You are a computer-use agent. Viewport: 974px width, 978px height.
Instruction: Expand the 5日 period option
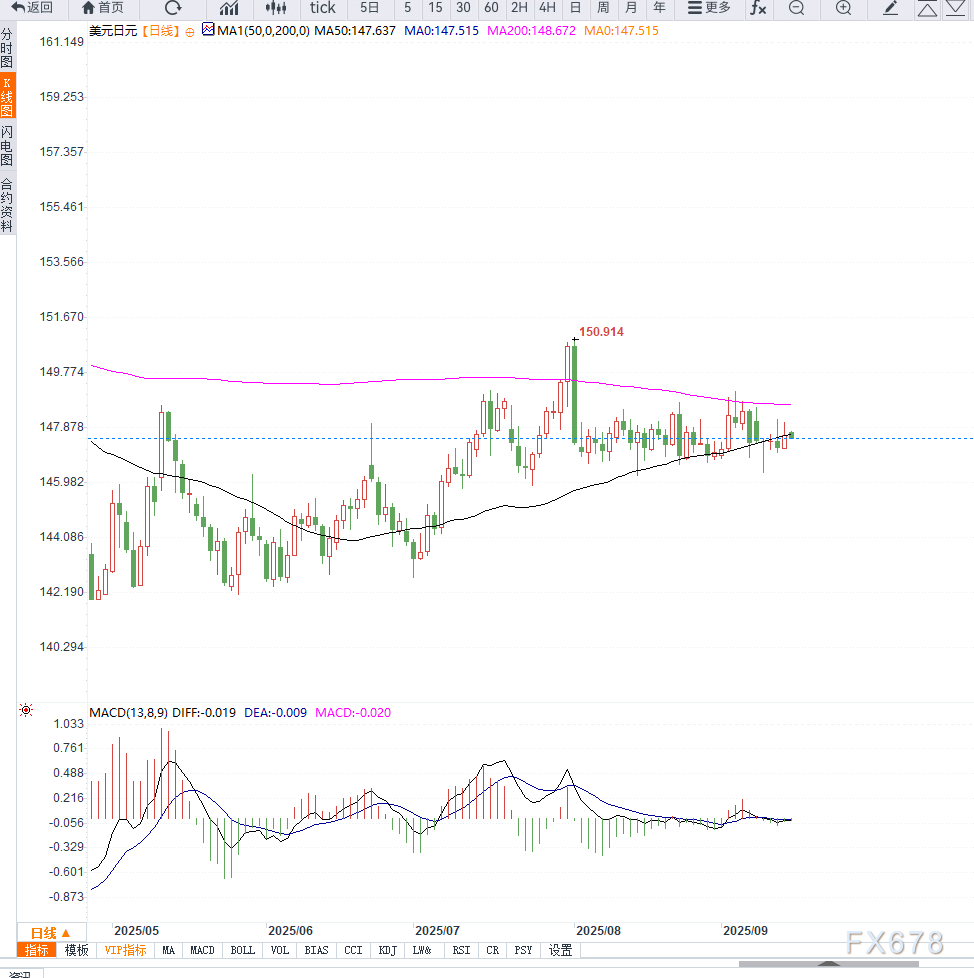(x=370, y=8)
